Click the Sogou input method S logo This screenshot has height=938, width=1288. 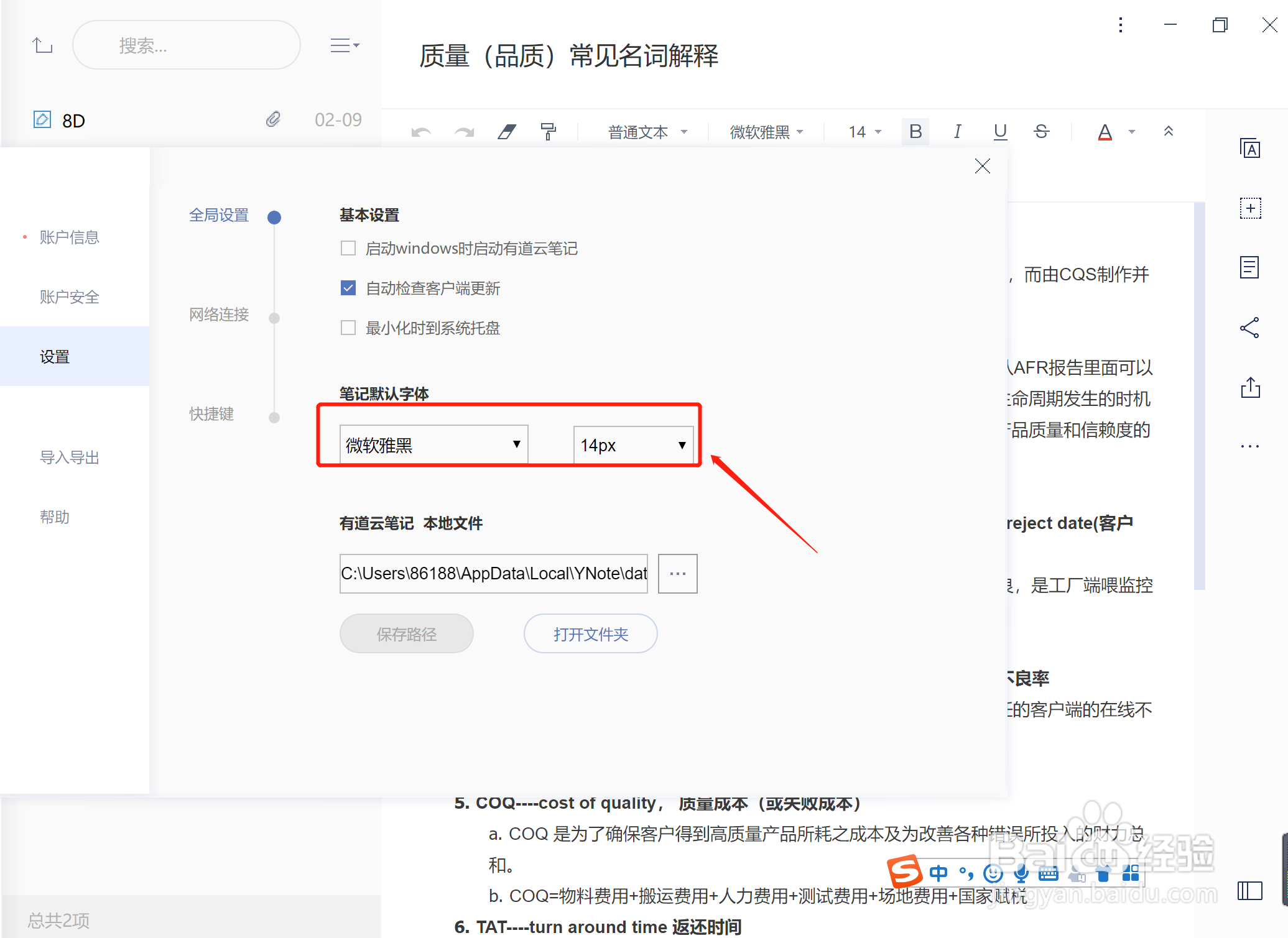tap(905, 872)
